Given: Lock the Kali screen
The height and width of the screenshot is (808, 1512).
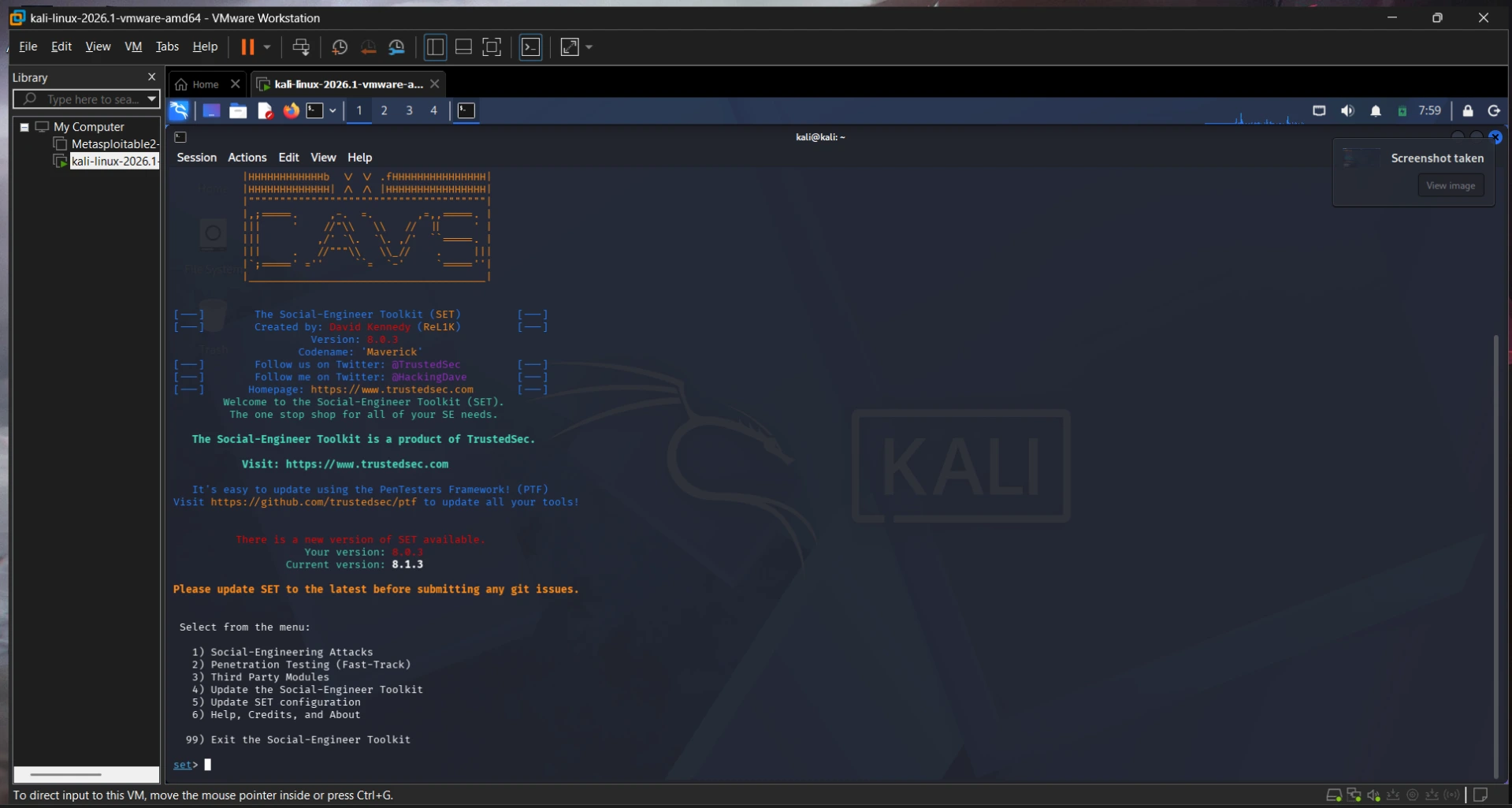Looking at the screenshot, I should (x=1468, y=111).
